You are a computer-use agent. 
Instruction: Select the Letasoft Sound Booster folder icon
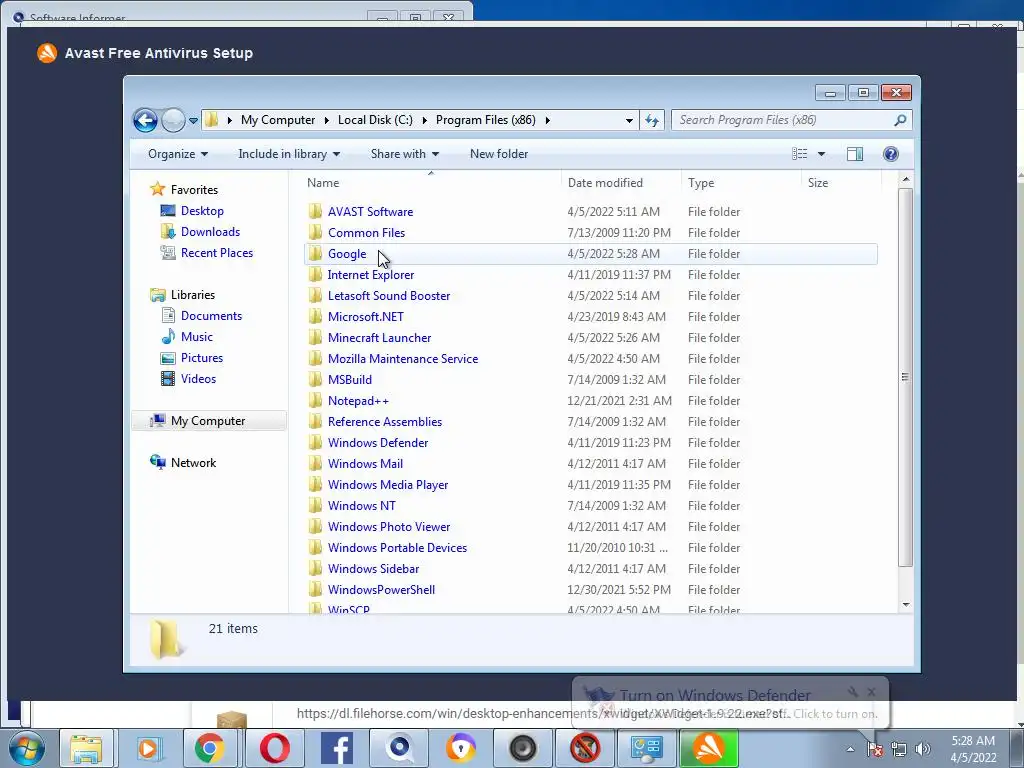pyautogui.click(x=315, y=296)
